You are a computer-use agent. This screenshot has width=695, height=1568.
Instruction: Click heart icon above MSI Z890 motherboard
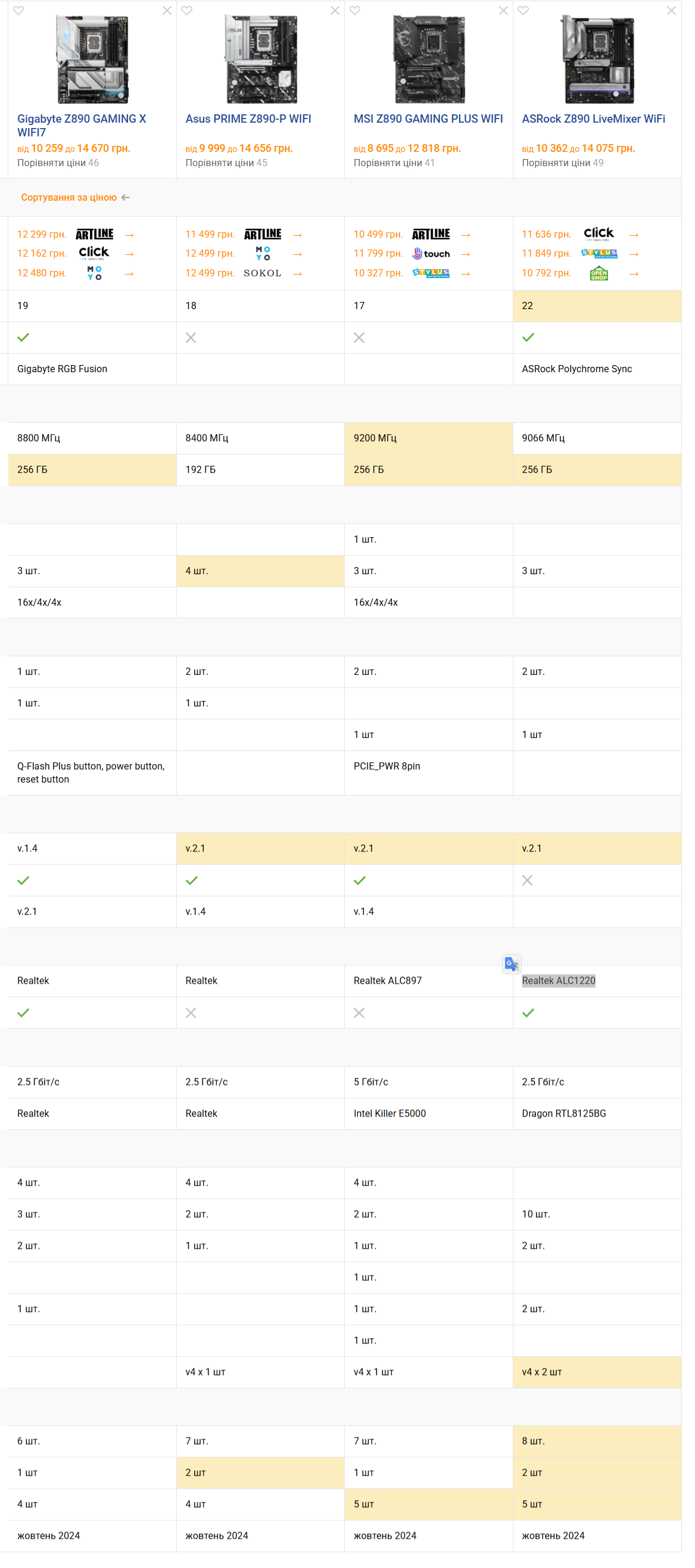pos(356,10)
